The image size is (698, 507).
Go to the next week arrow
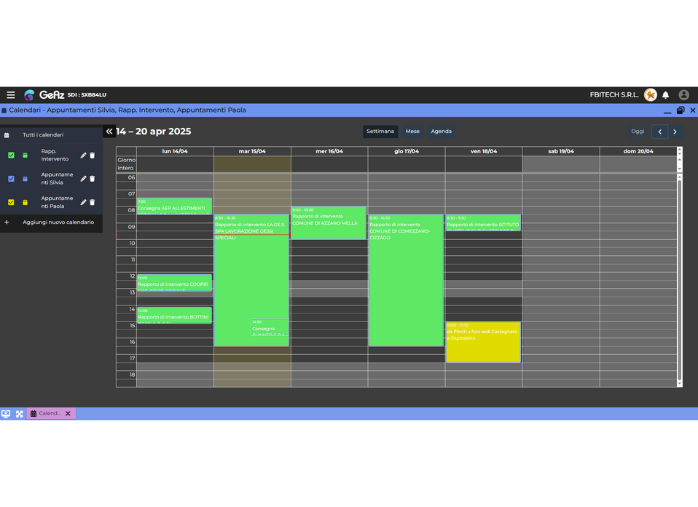[674, 131]
